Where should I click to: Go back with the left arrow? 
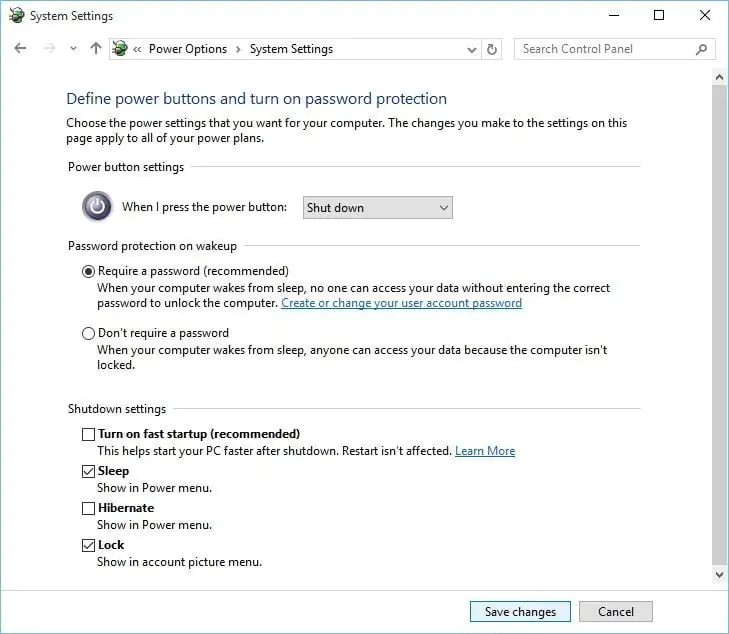(x=20, y=48)
